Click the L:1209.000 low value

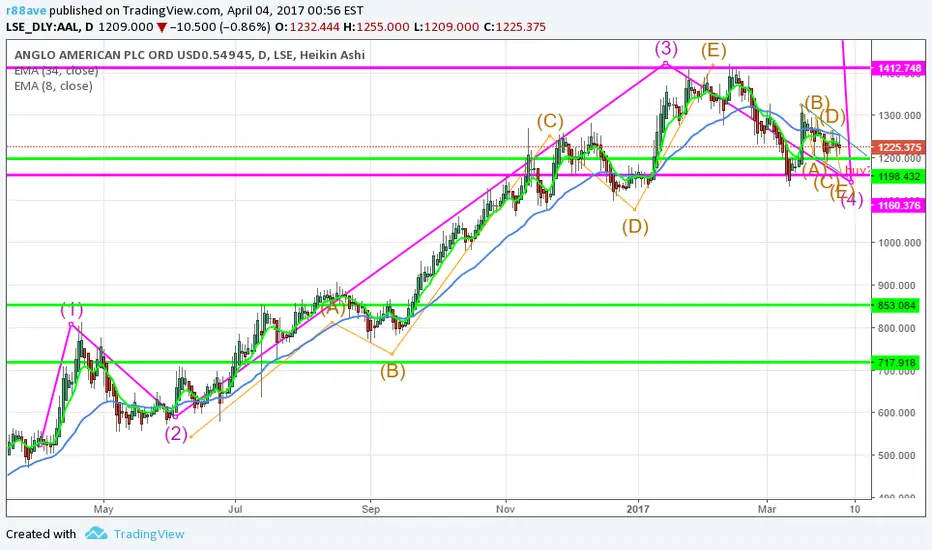[446, 27]
